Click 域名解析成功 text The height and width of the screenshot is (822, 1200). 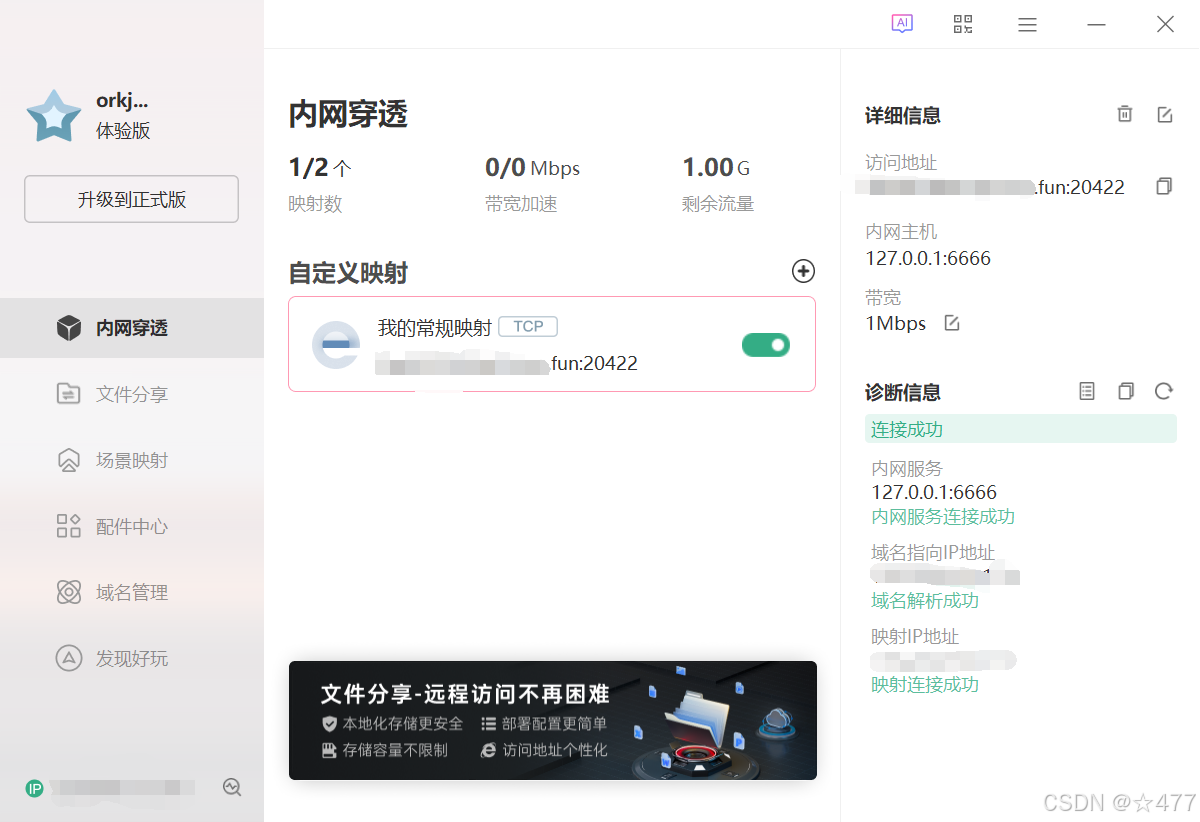click(x=925, y=601)
